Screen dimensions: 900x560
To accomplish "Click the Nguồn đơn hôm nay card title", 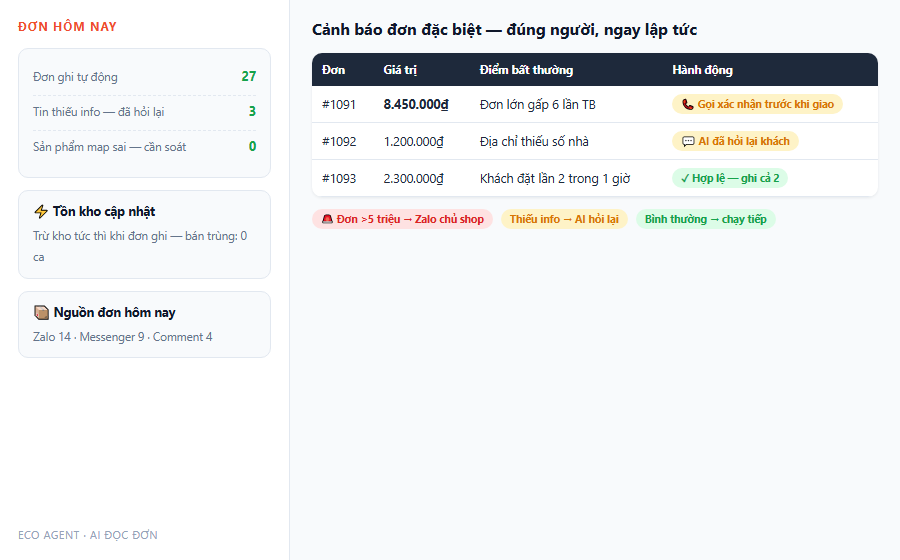I will (x=114, y=313).
